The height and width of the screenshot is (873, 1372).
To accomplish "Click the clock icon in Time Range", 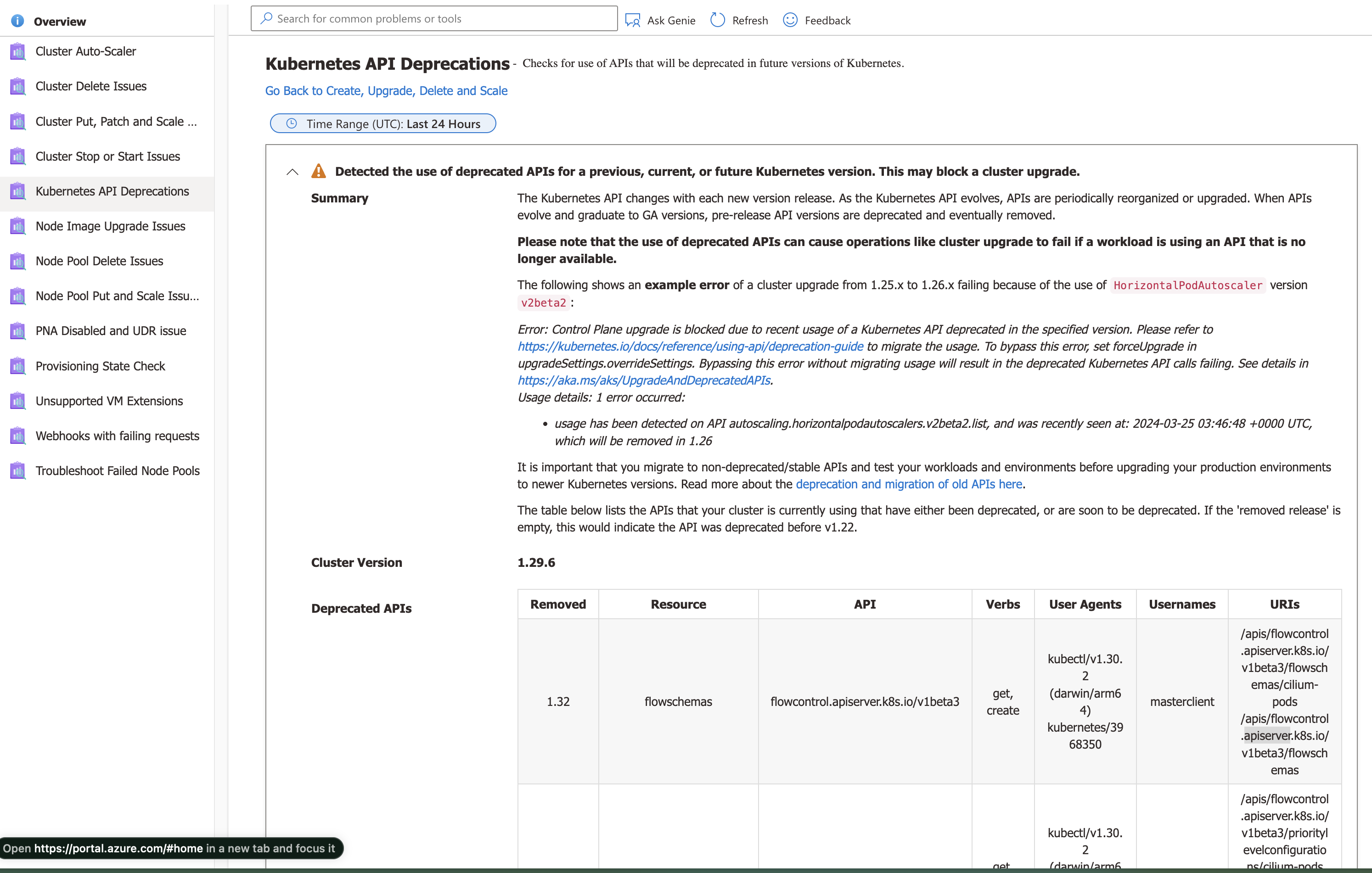I will (x=291, y=123).
